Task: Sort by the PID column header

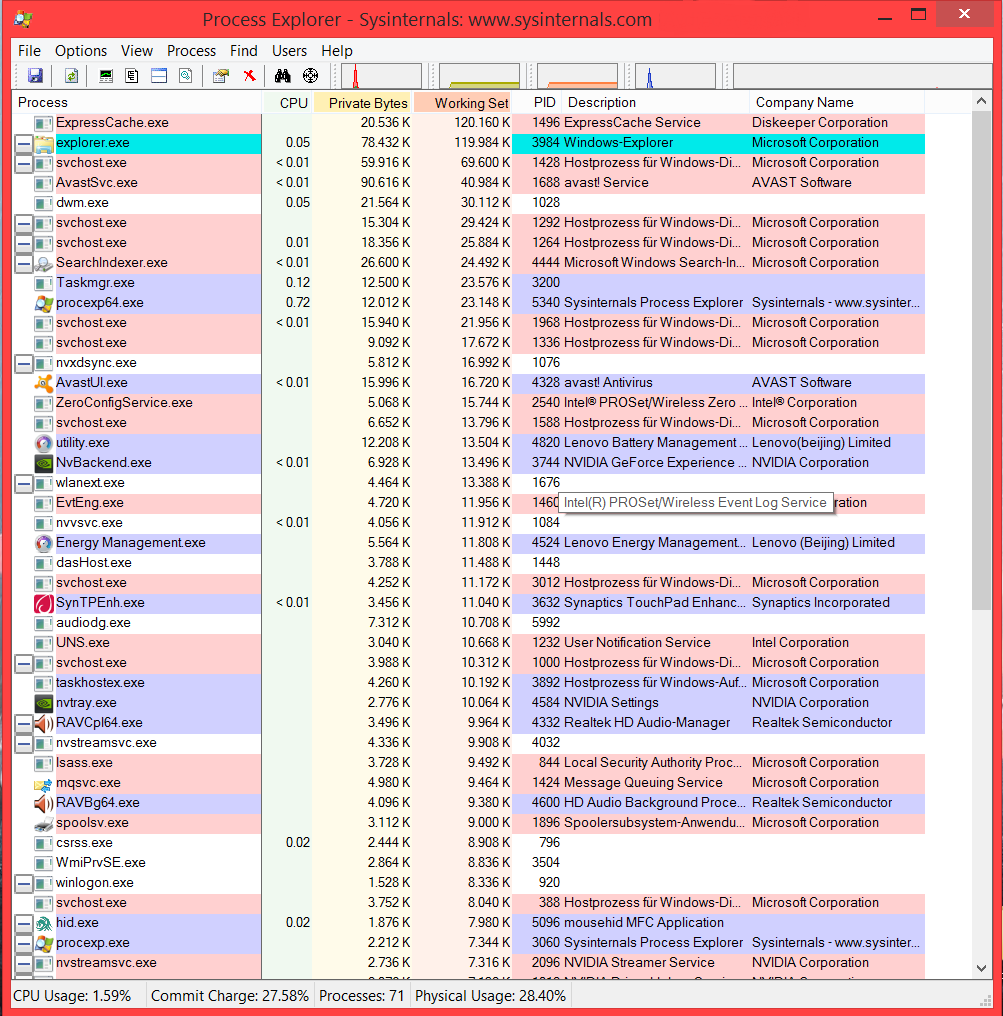Action: click(x=538, y=102)
